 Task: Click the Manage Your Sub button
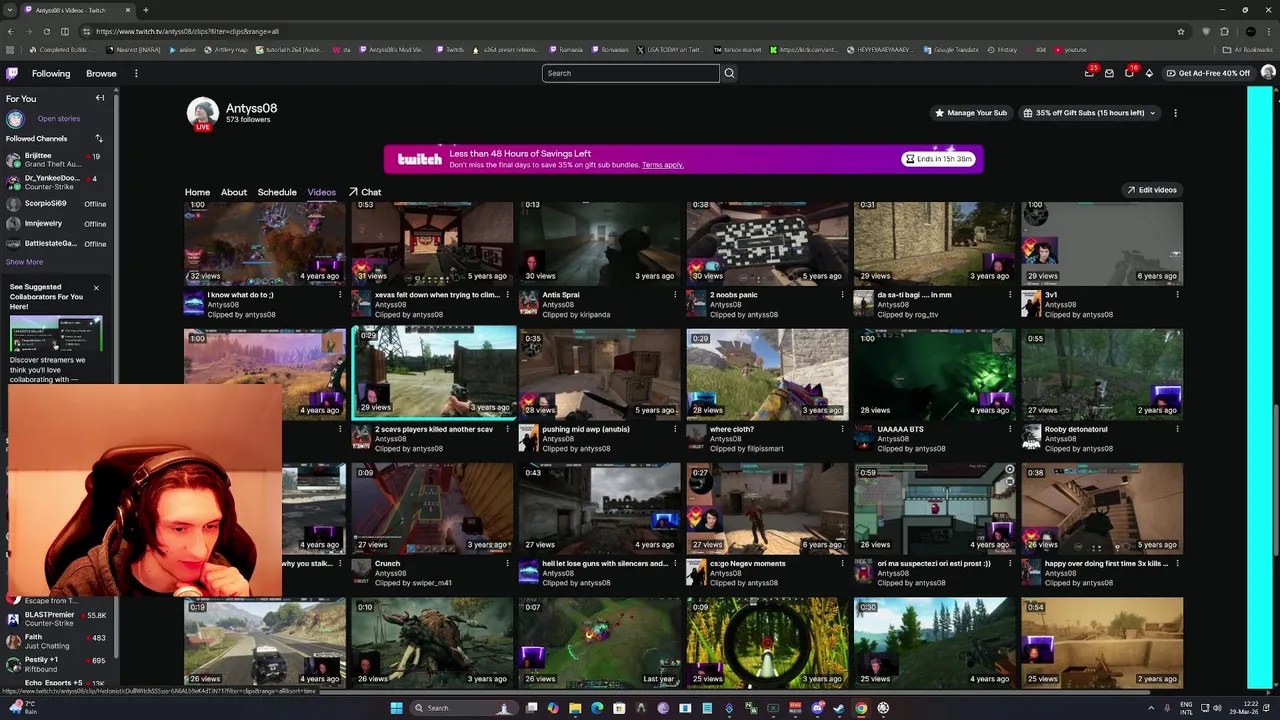[971, 113]
